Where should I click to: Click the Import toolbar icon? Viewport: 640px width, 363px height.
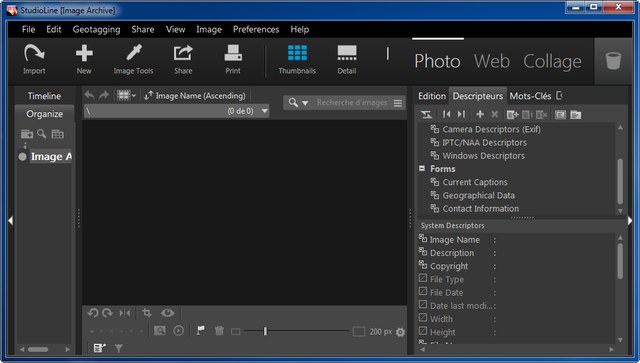(34, 59)
